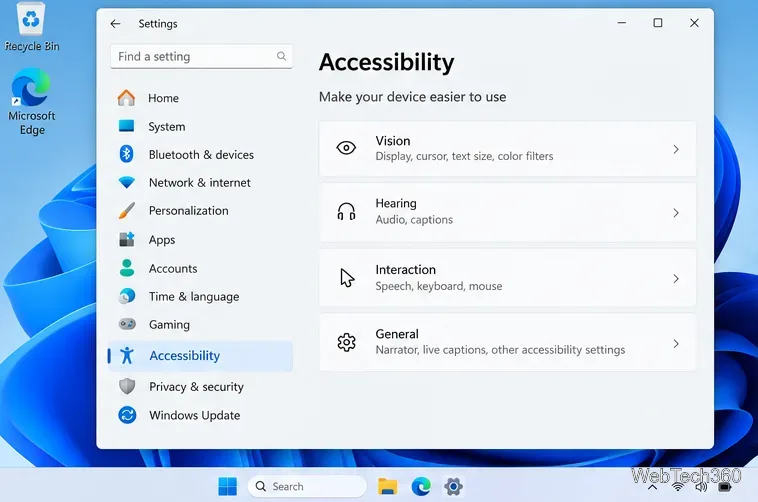The height and width of the screenshot is (502, 758).
Task: Click the volume speaker tray icon
Action: (701, 487)
